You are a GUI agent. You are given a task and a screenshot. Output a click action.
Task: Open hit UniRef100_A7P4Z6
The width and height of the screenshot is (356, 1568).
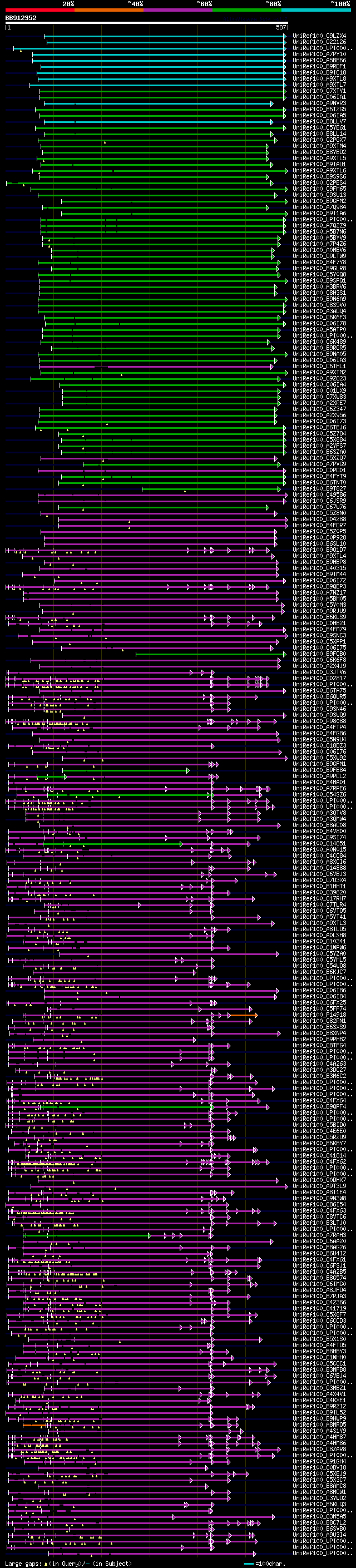coord(319,244)
